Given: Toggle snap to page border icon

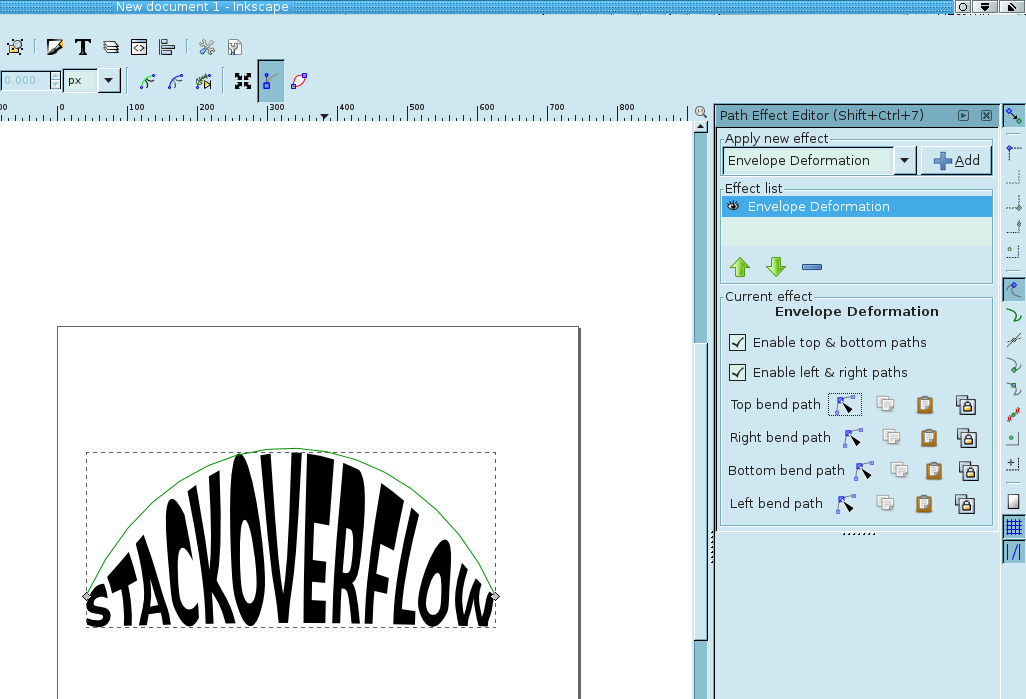Looking at the screenshot, I should (x=1014, y=501).
